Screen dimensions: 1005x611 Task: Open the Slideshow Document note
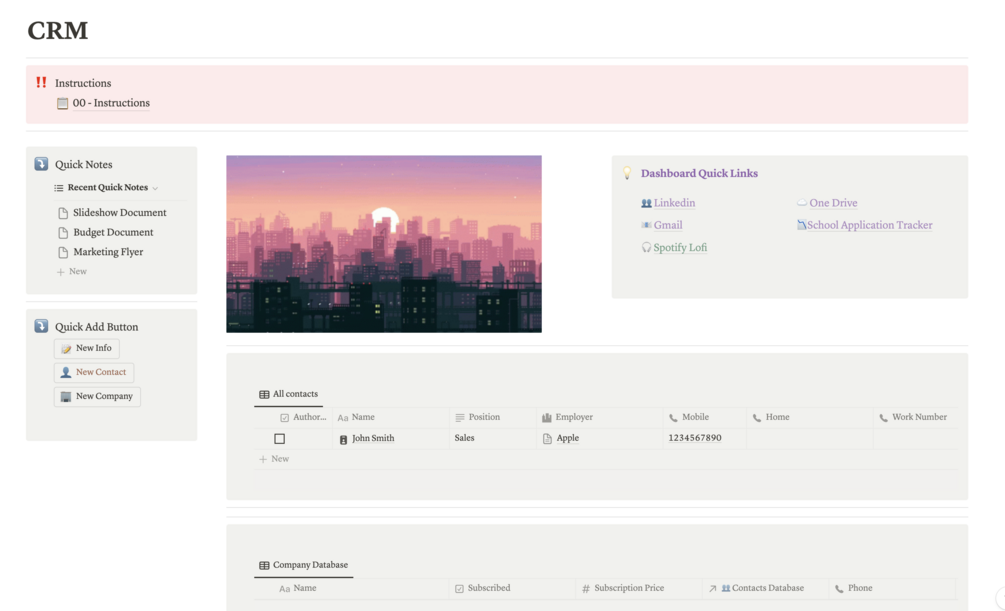[119, 212]
